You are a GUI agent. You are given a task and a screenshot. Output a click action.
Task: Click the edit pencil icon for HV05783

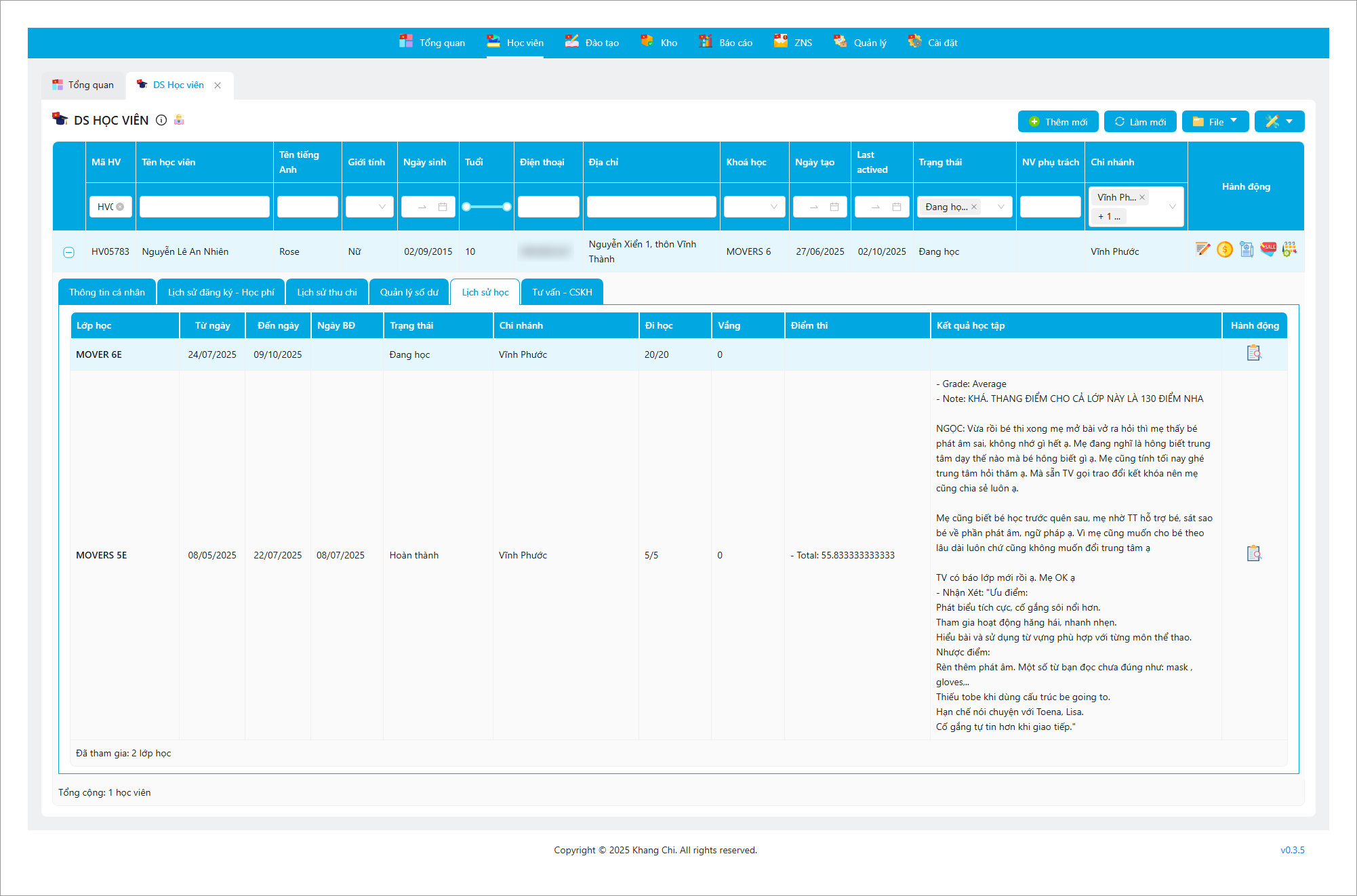[x=1202, y=249]
